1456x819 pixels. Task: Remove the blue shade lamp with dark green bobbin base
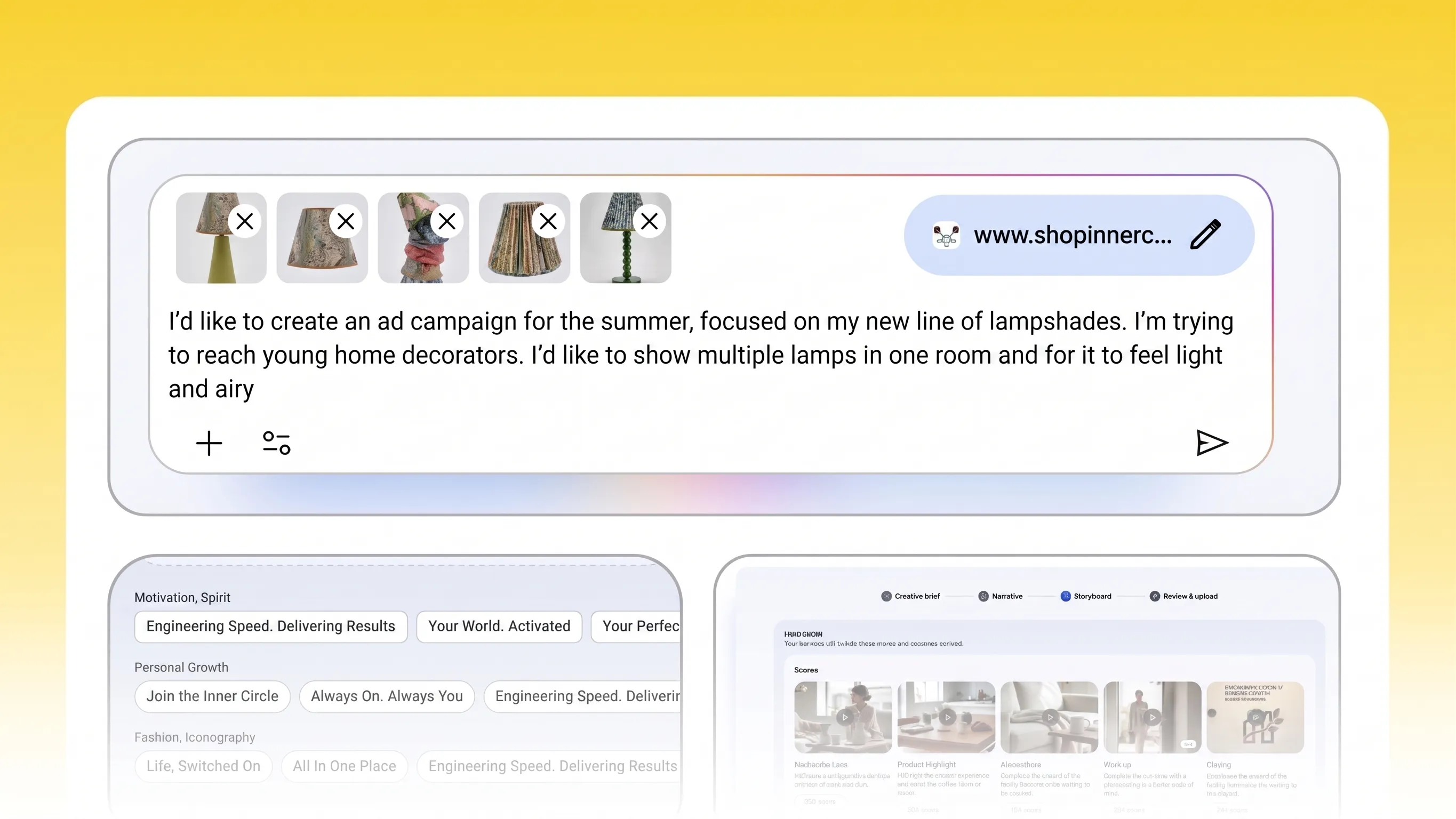pyautogui.click(x=650, y=221)
